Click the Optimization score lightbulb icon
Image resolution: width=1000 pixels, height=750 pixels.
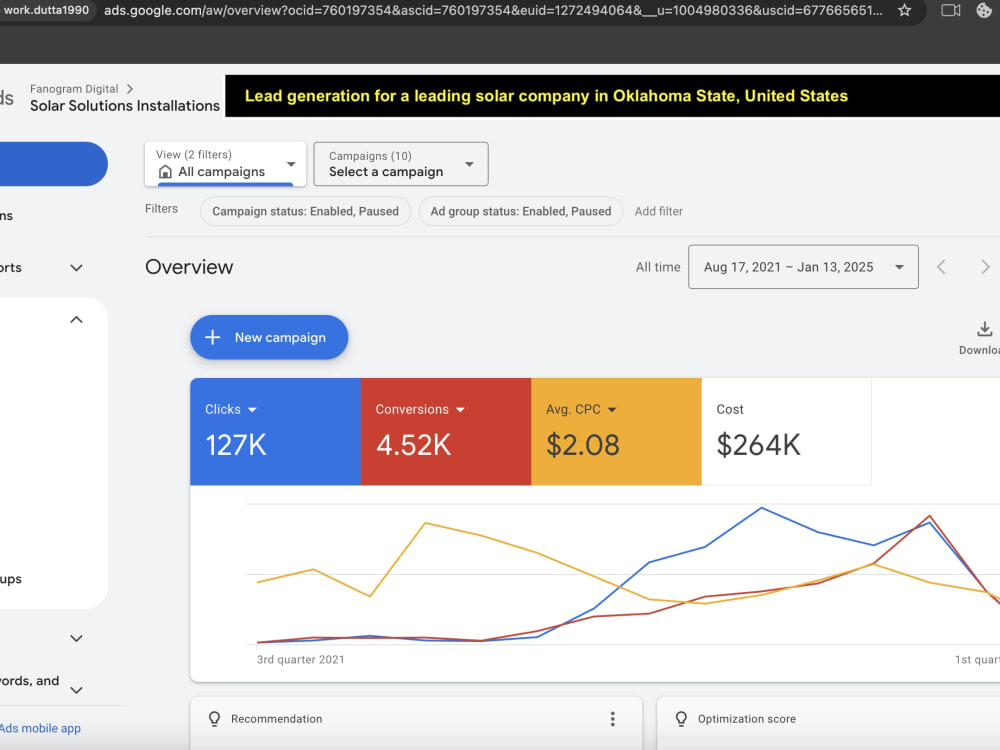tap(681, 719)
